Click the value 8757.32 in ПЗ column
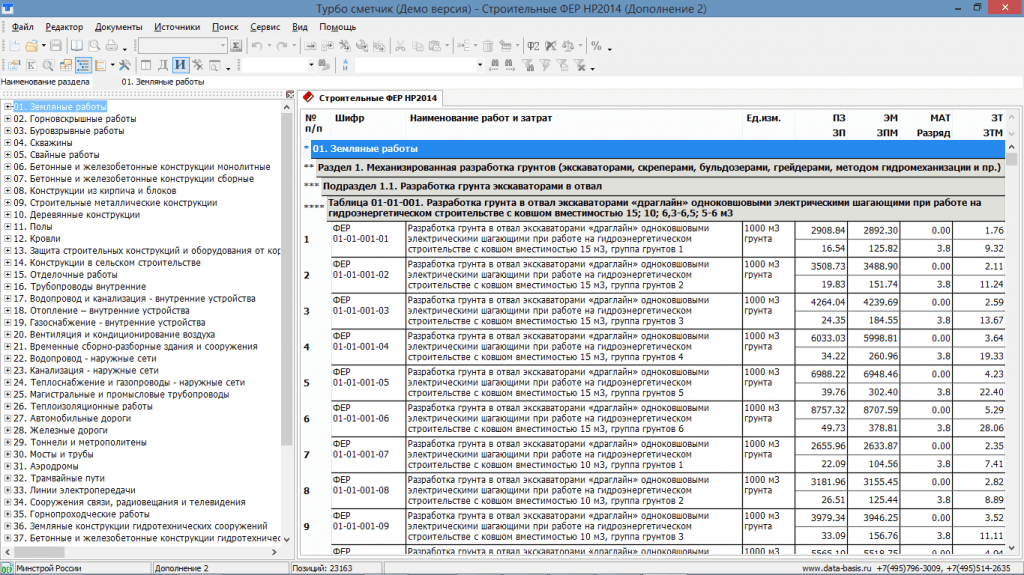Viewport: 1024px width, 575px height. (x=827, y=410)
